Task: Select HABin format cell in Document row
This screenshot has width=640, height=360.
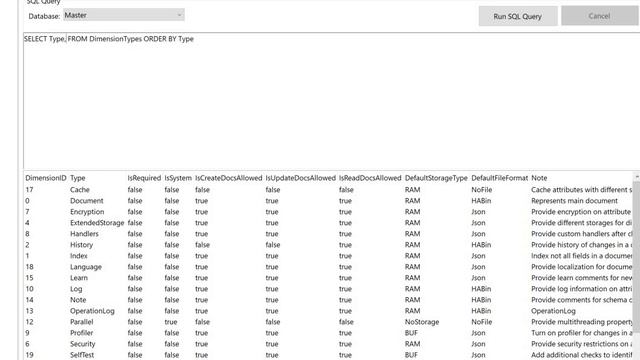Action: (481, 201)
